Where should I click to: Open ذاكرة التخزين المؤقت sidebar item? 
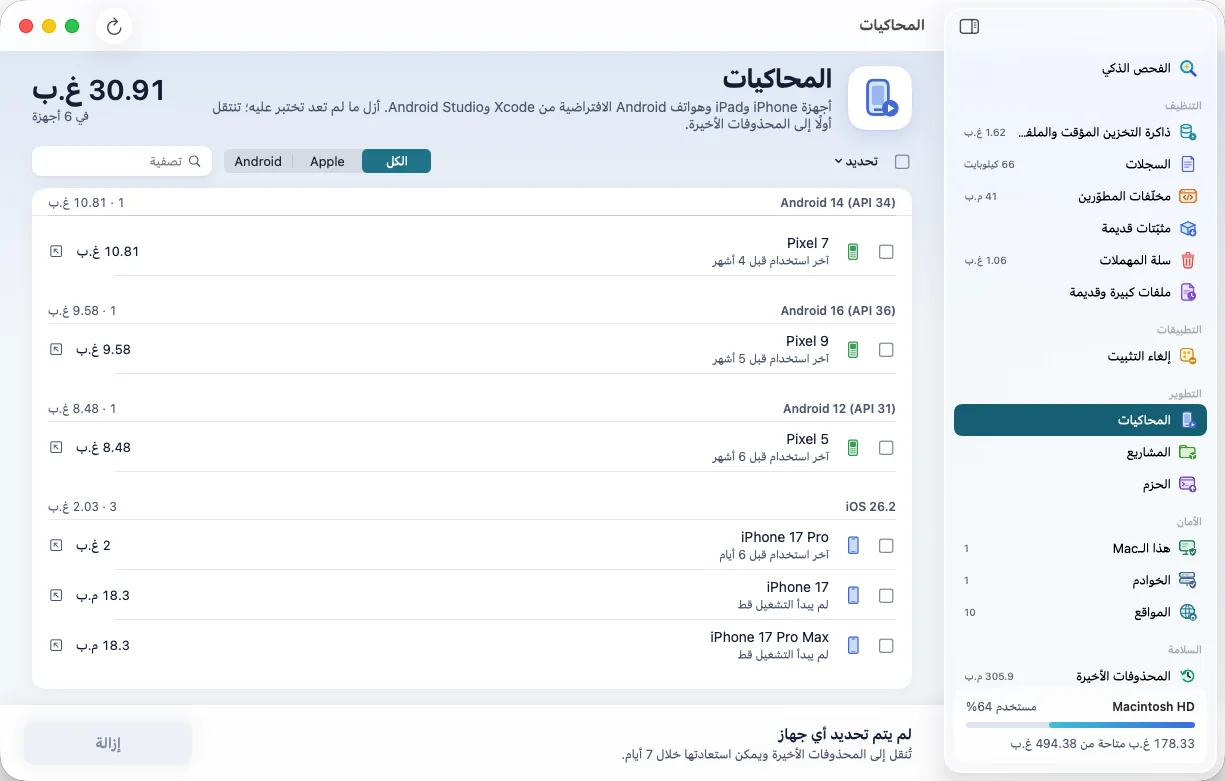click(1080, 132)
